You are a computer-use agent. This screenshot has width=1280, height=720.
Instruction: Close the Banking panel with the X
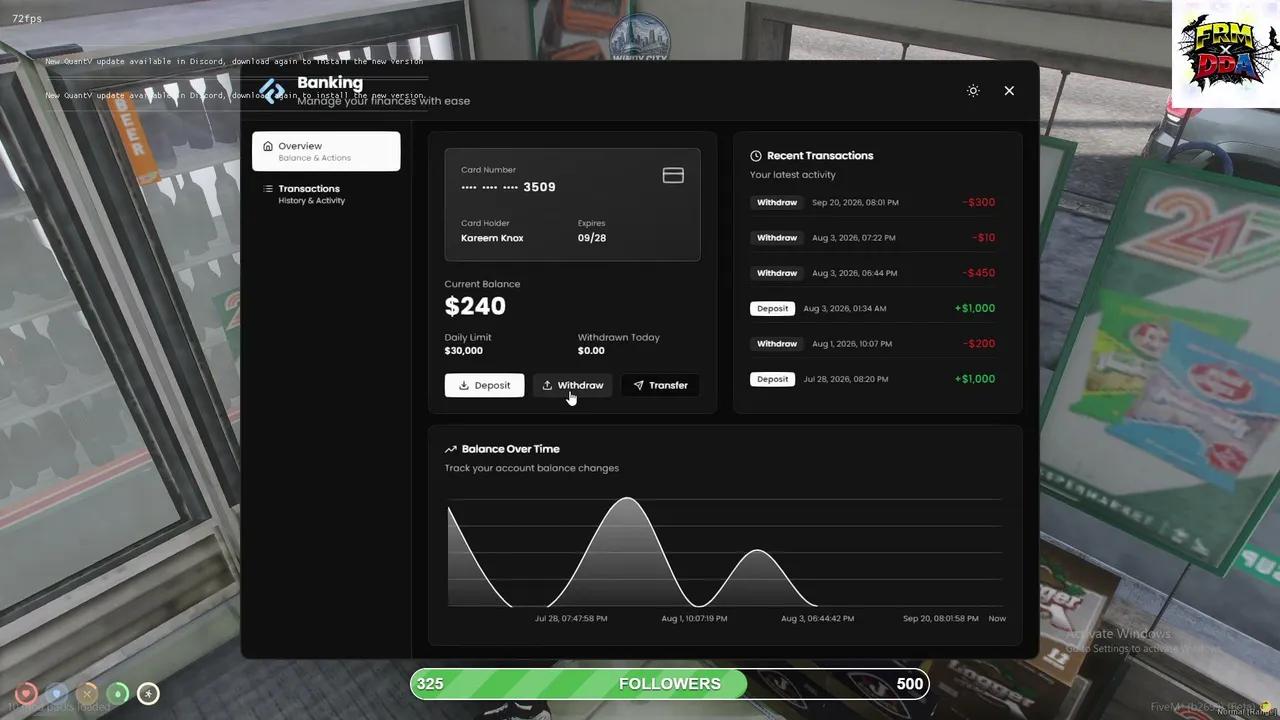coord(1009,91)
